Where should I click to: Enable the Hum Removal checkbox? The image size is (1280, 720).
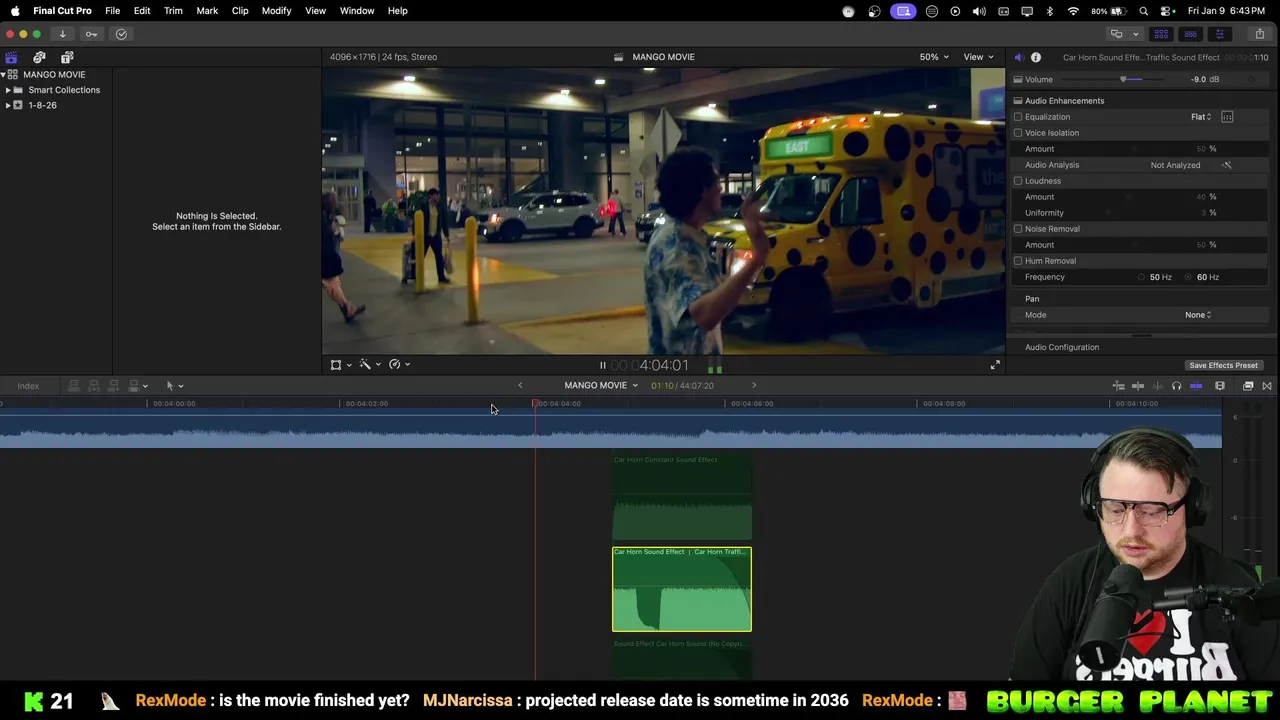(1018, 261)
